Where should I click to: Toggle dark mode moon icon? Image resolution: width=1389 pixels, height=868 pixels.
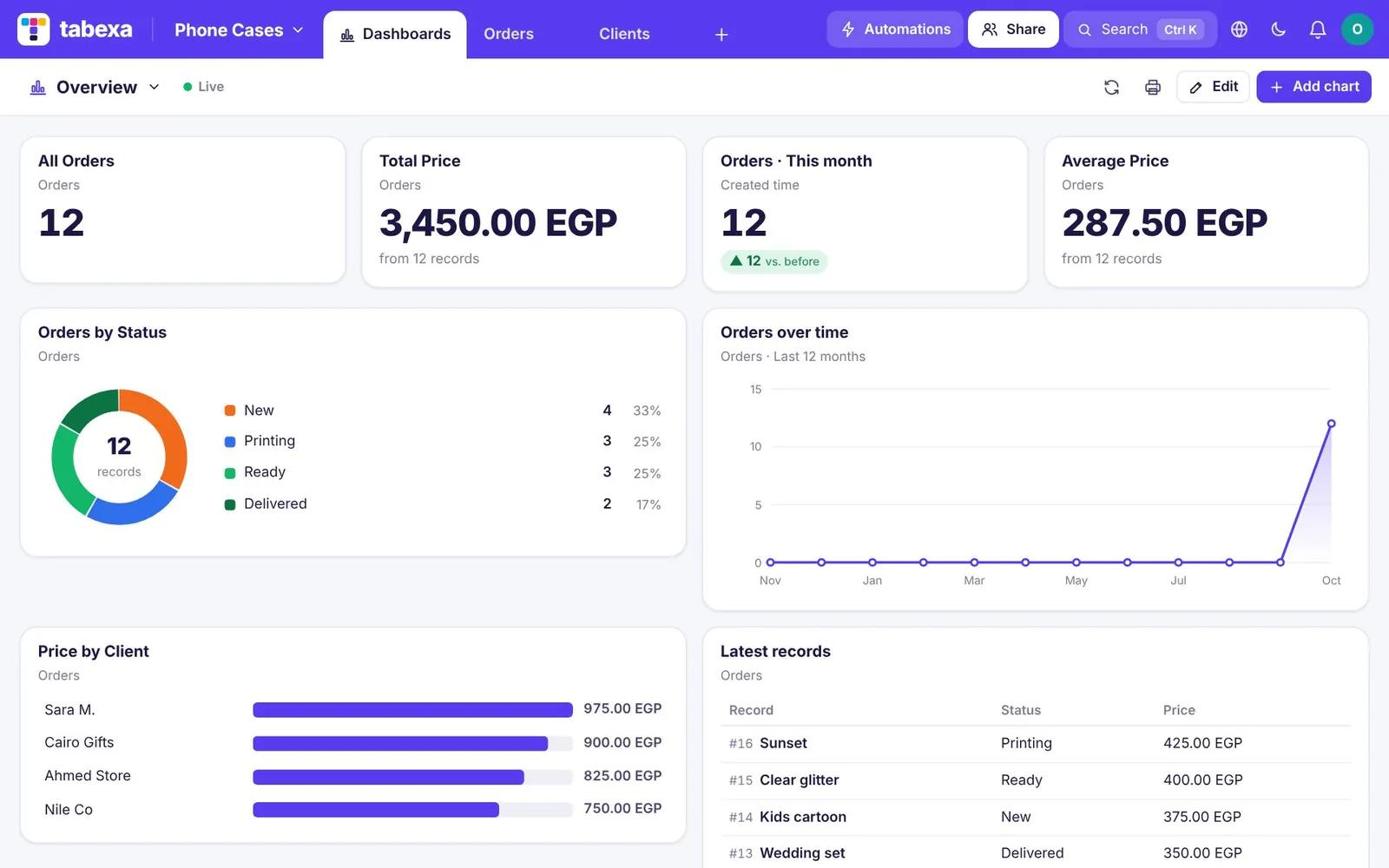click(1278, 30)
